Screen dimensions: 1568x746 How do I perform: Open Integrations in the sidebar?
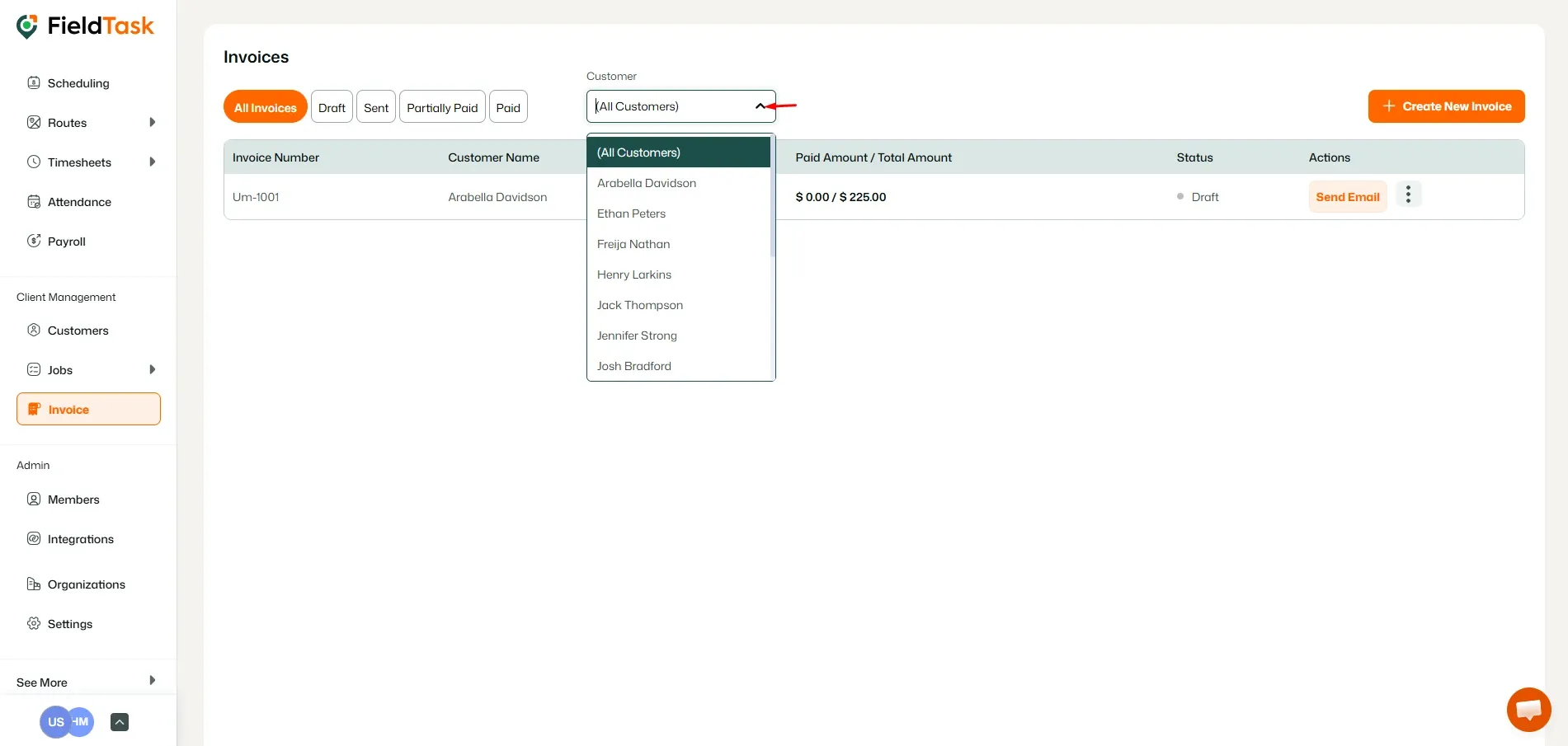[x=81, y=538]
